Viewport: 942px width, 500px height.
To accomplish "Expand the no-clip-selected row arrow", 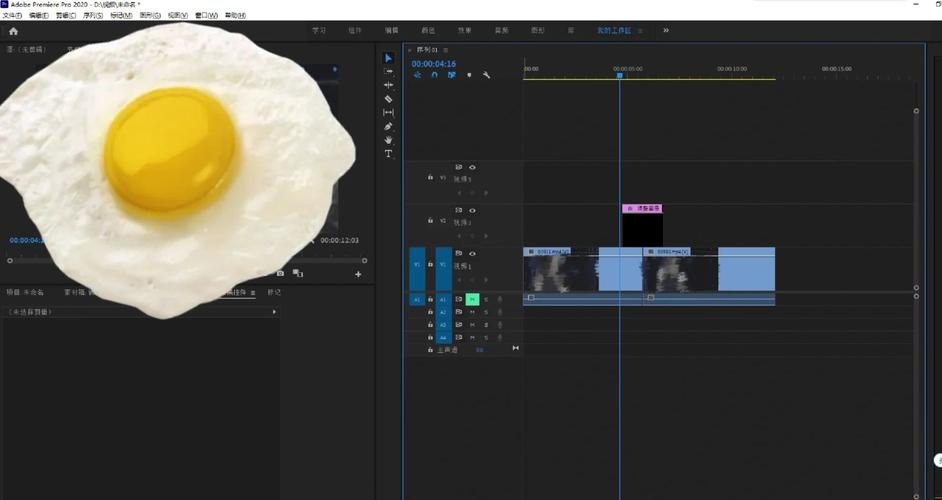I will (x=274, y=312).
